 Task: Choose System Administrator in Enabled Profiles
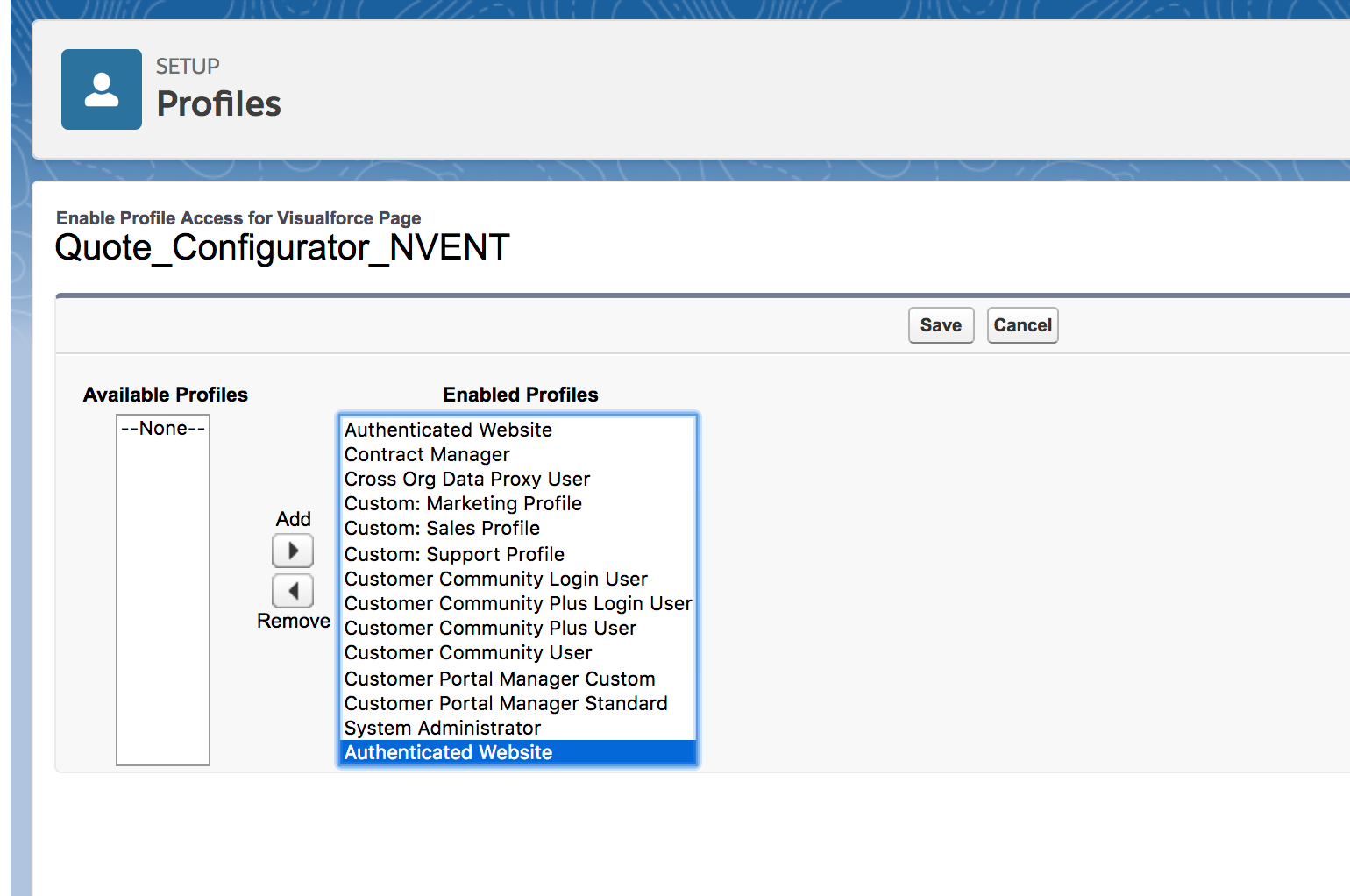pos(443,729)
